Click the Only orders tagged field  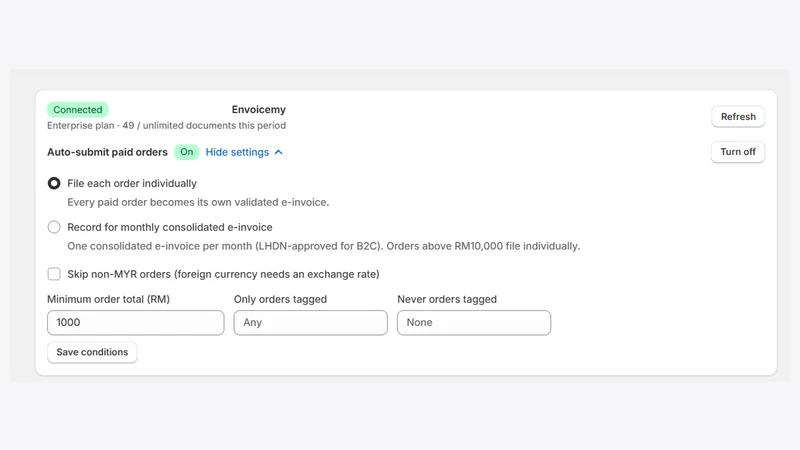[x=311, y=322]
